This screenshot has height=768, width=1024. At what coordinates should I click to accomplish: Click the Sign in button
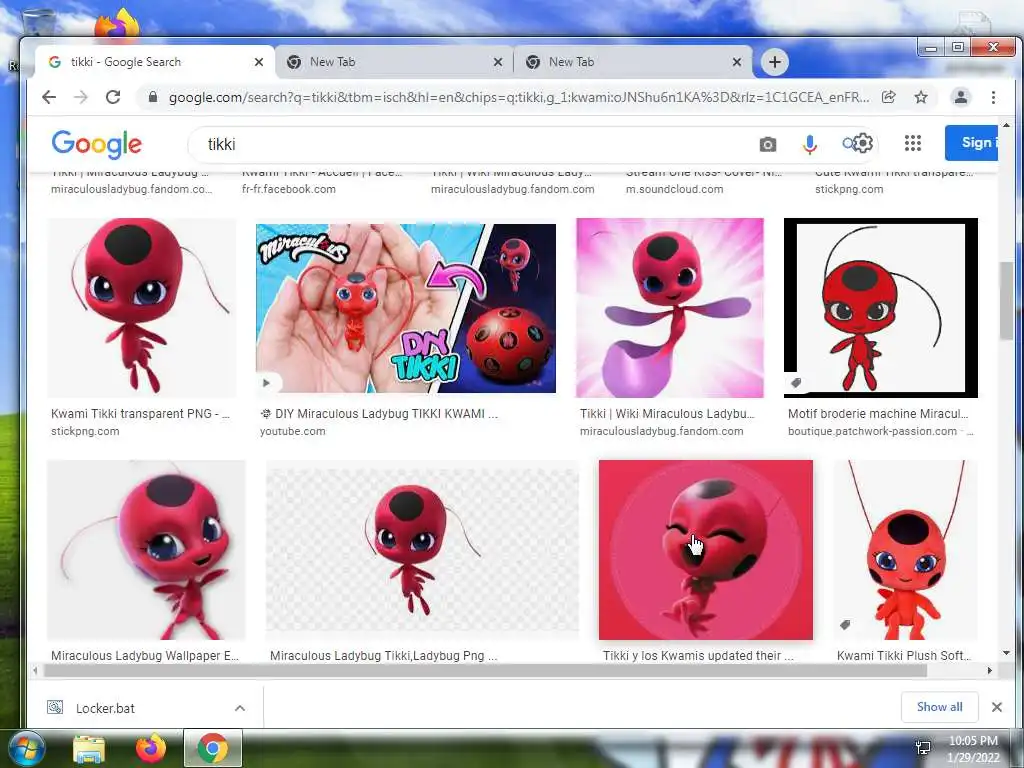972,142
